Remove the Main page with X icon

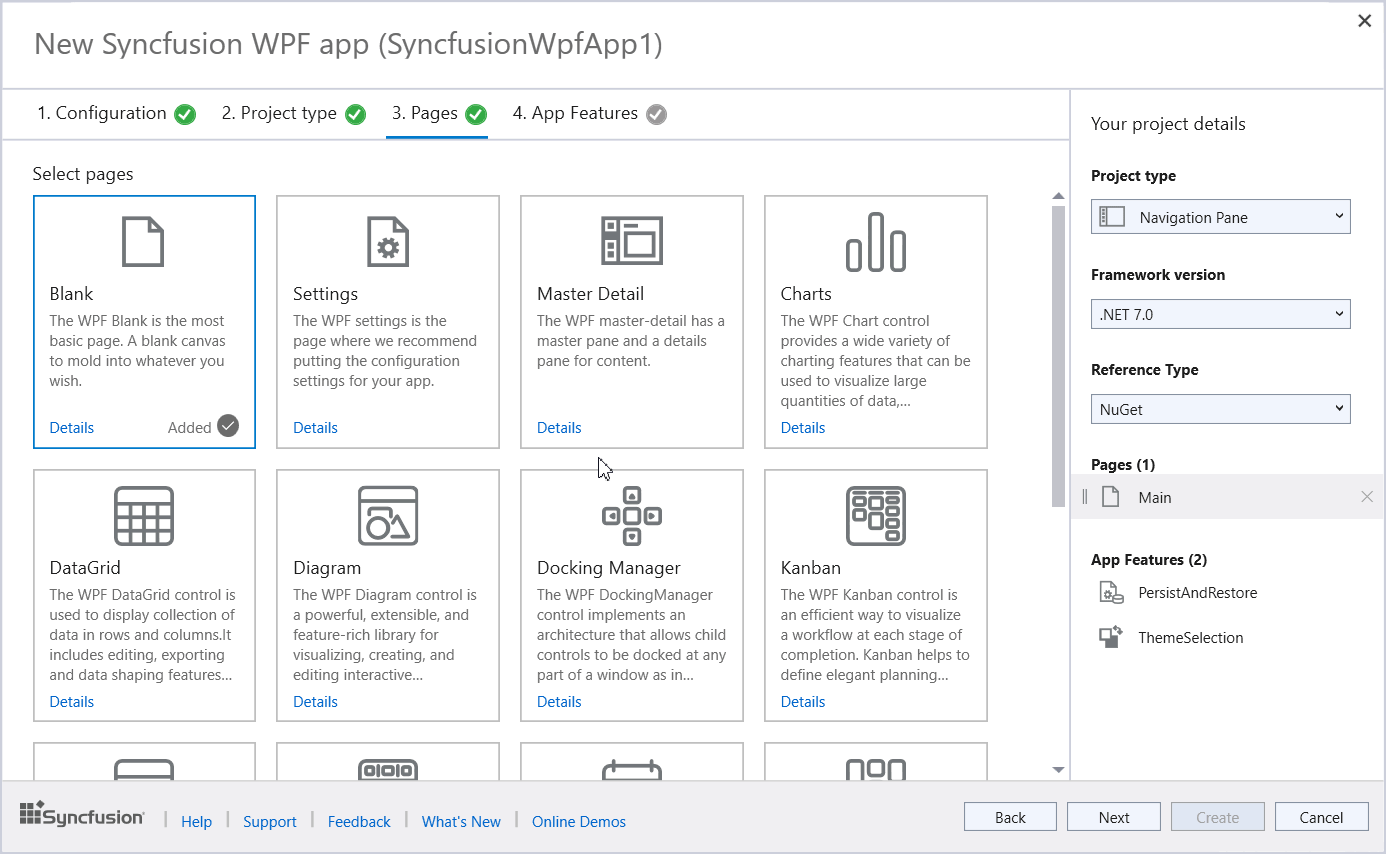point(1366,497)
